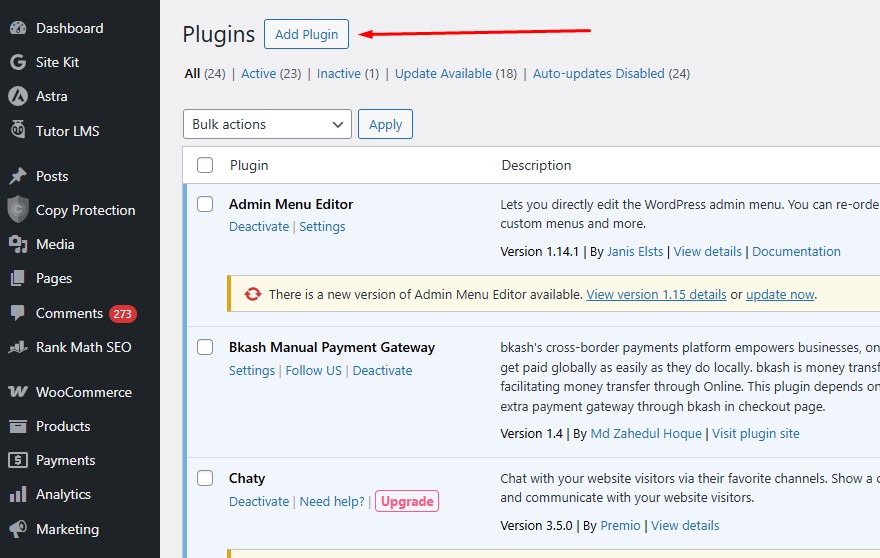Open Site Kit via its G icon
The height and width of the screenshot is (558, 880).
[17, 62]
